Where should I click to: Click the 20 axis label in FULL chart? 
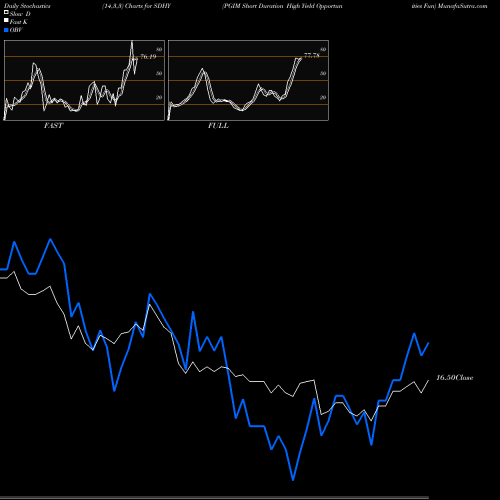[323, 97]
